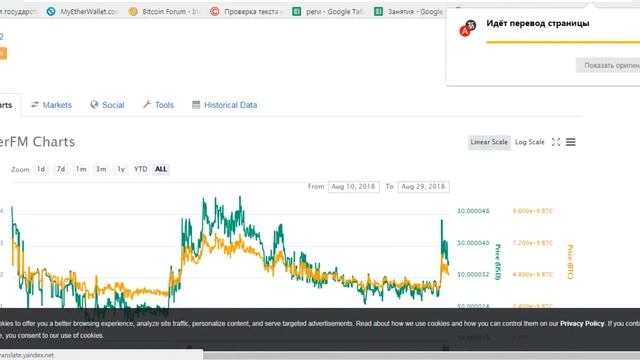Switch to the Social tab
The height and width of the screenshot is (360, 640).
pos(107,105)
